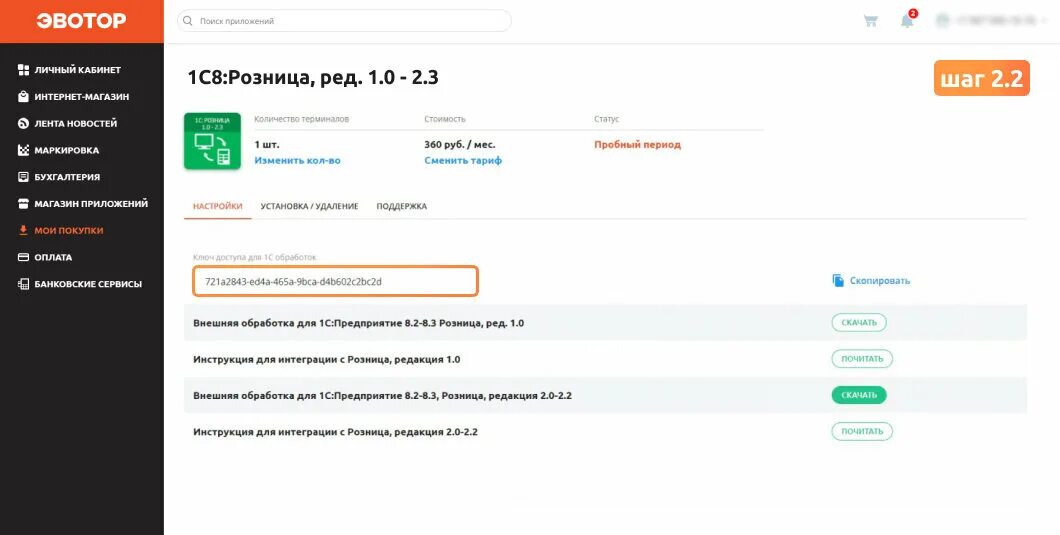Open the shopping cart icon

[x=871, y=21]
